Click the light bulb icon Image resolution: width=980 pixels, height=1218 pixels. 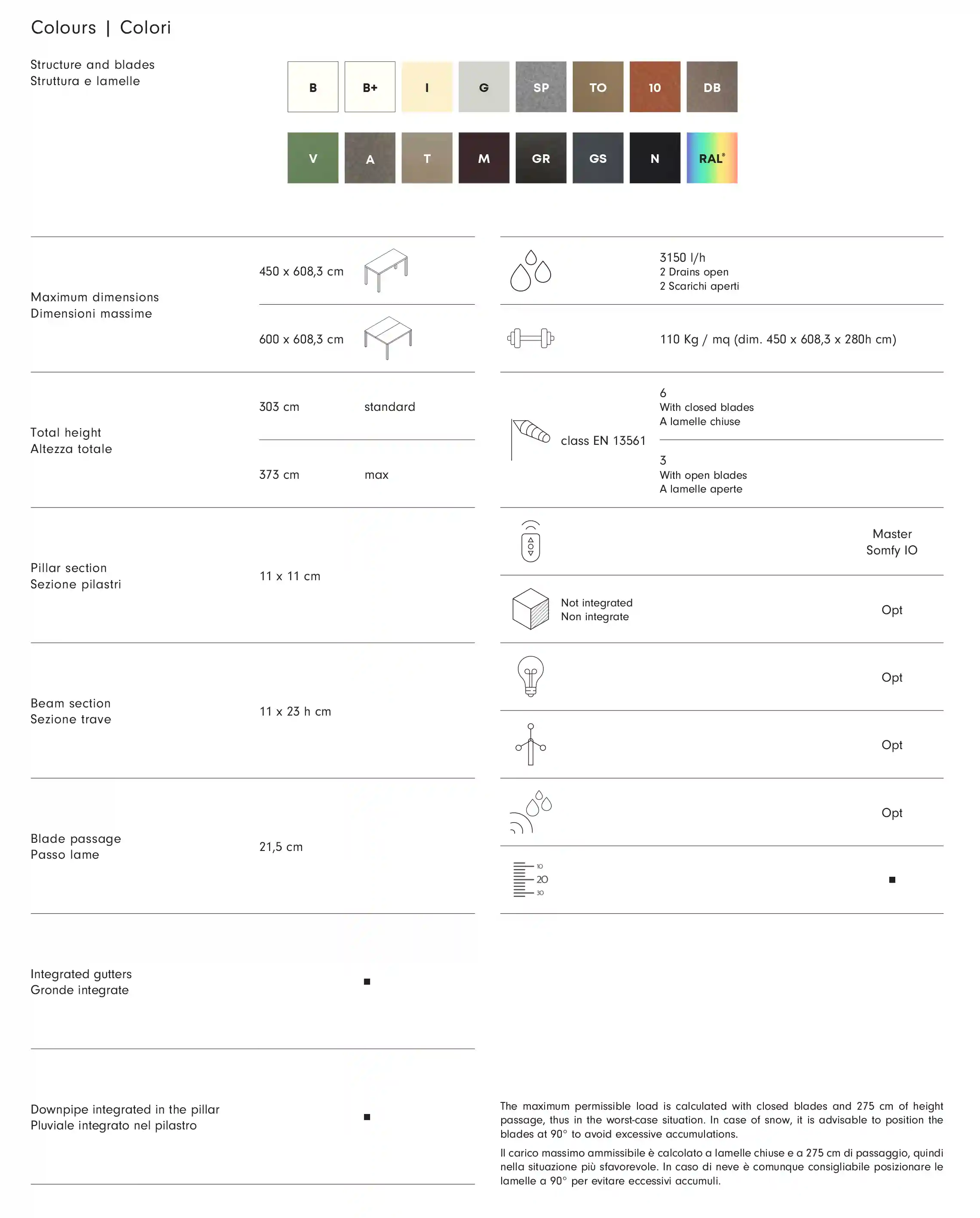pyautogui.click(x=530, y=676)
